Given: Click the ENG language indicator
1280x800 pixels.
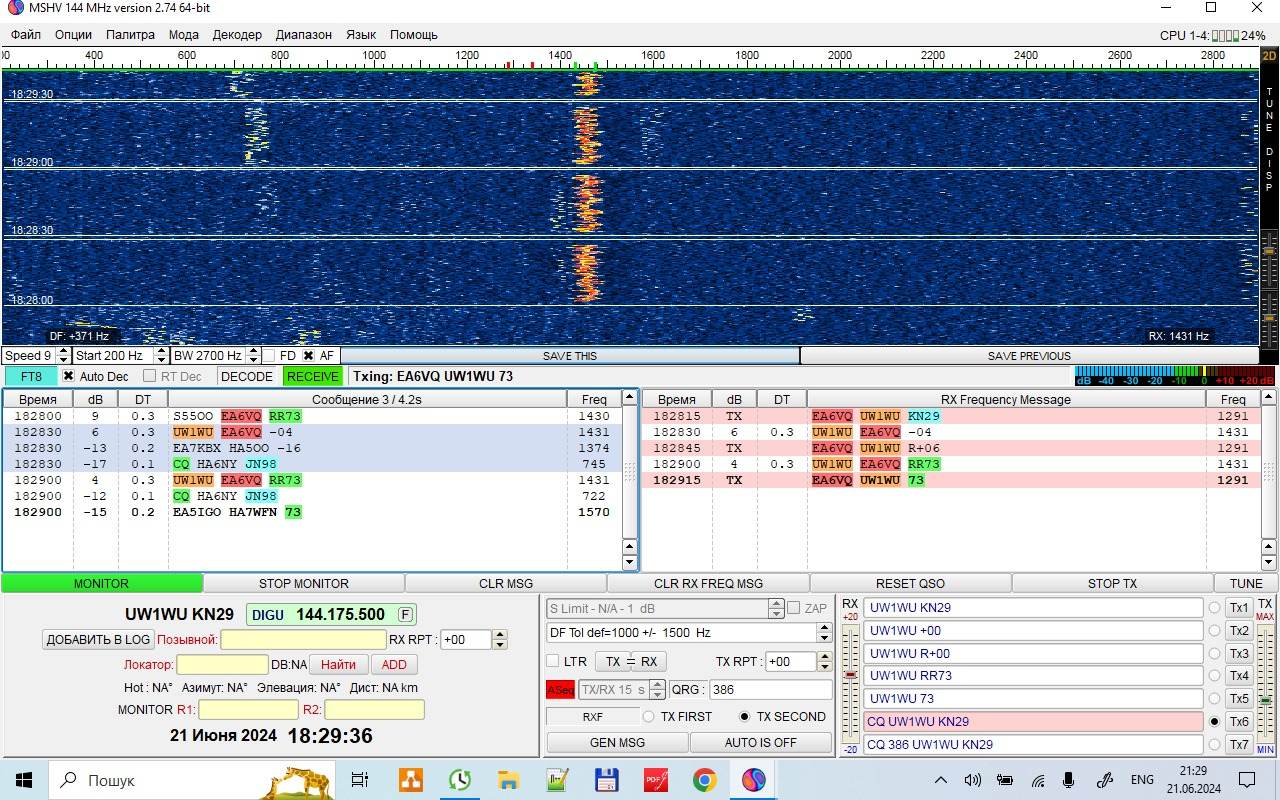Looking at the screenshot, I should 1142,780.
